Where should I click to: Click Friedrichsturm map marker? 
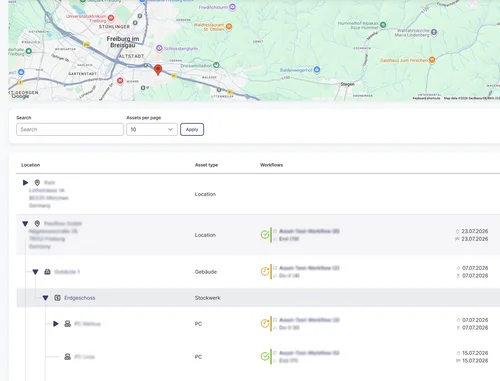pos(233,7)
